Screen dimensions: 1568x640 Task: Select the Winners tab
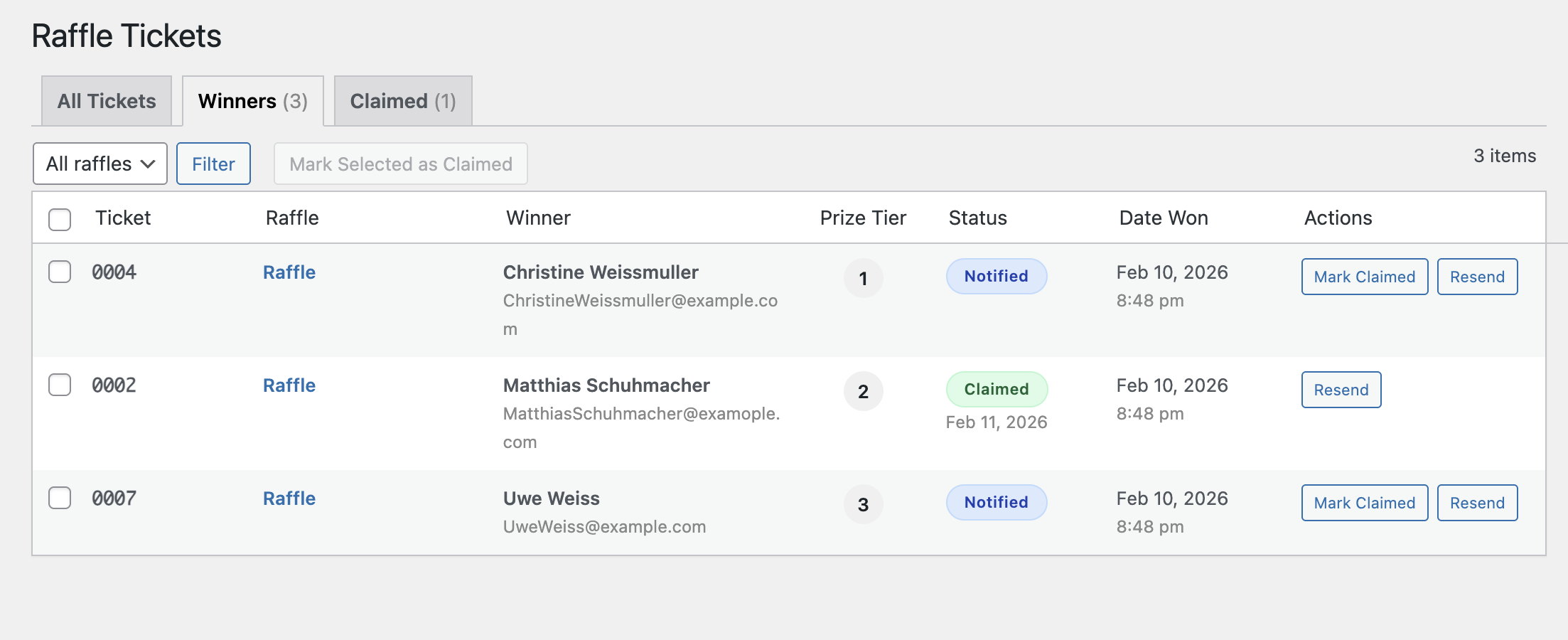pyautogui.click(x=252, y=101)
